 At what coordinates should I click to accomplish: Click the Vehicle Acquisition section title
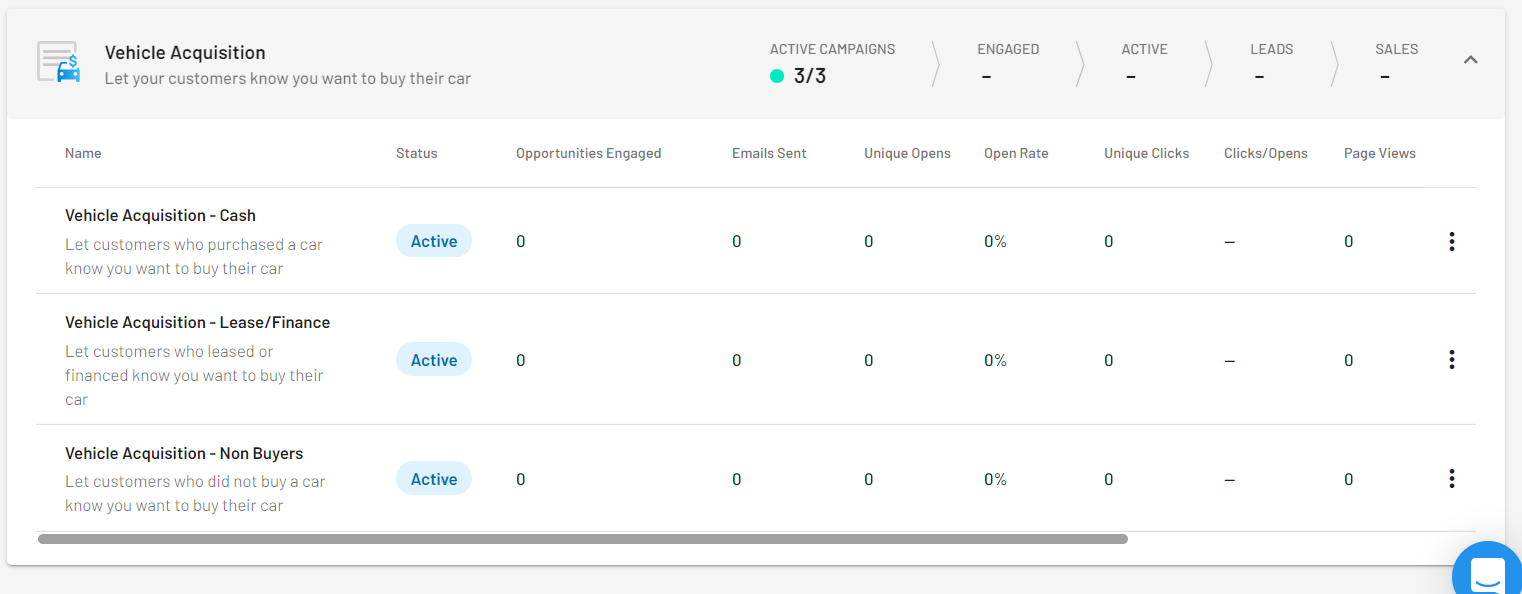(185, 52)
